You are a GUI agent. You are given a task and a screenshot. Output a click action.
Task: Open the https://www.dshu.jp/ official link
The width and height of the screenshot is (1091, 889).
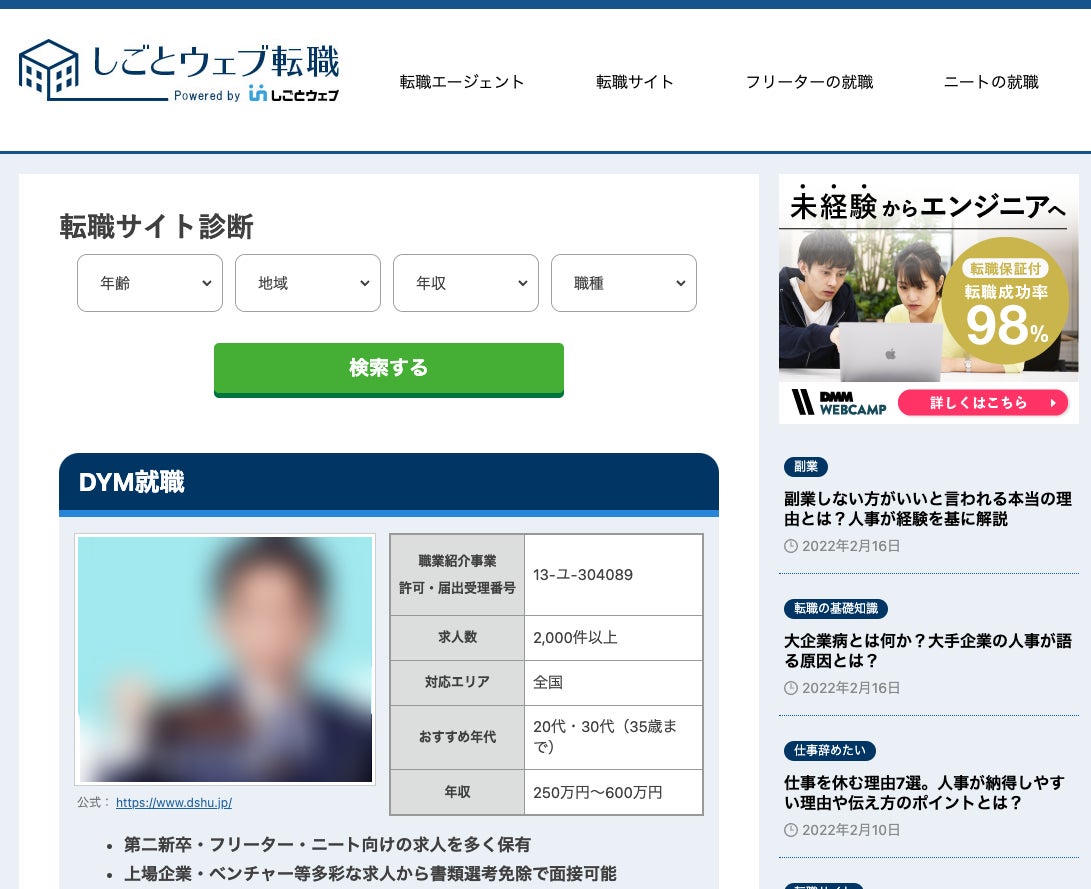(x=174, y=802)
